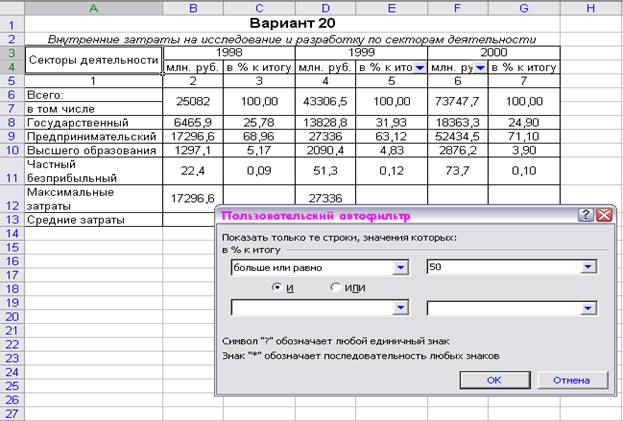
Task: Click the 'Средние затраты' row label
Action: [x=93, y=220]
